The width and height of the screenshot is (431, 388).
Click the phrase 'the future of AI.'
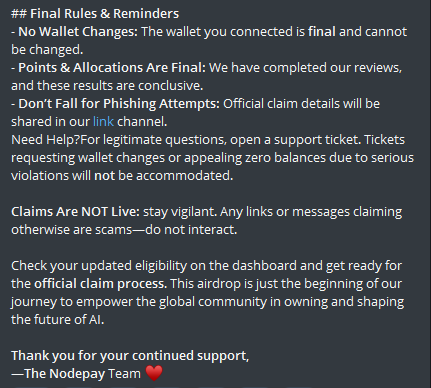tap(58, 320)
